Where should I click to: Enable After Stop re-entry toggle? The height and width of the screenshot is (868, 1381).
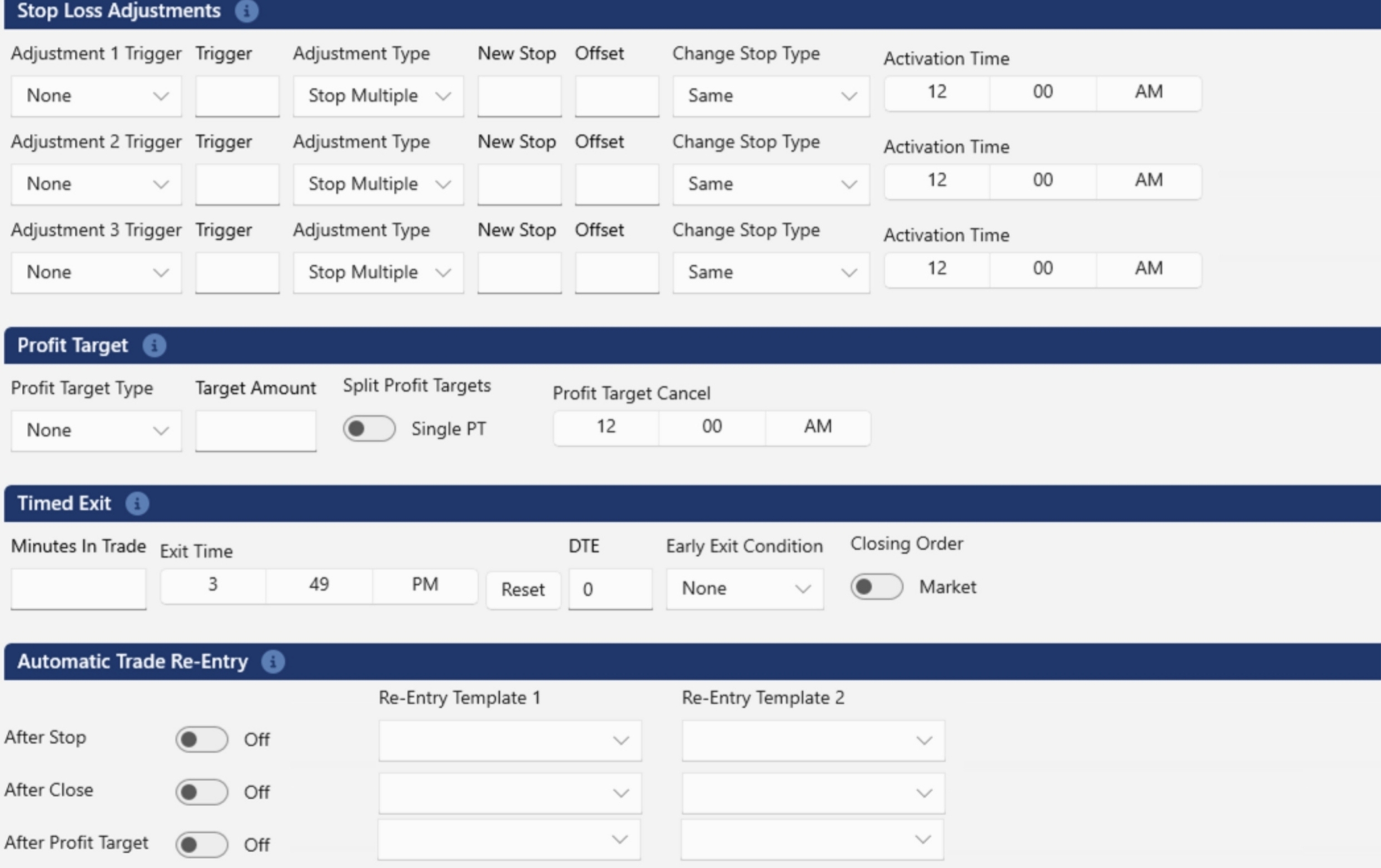[201, 740]
